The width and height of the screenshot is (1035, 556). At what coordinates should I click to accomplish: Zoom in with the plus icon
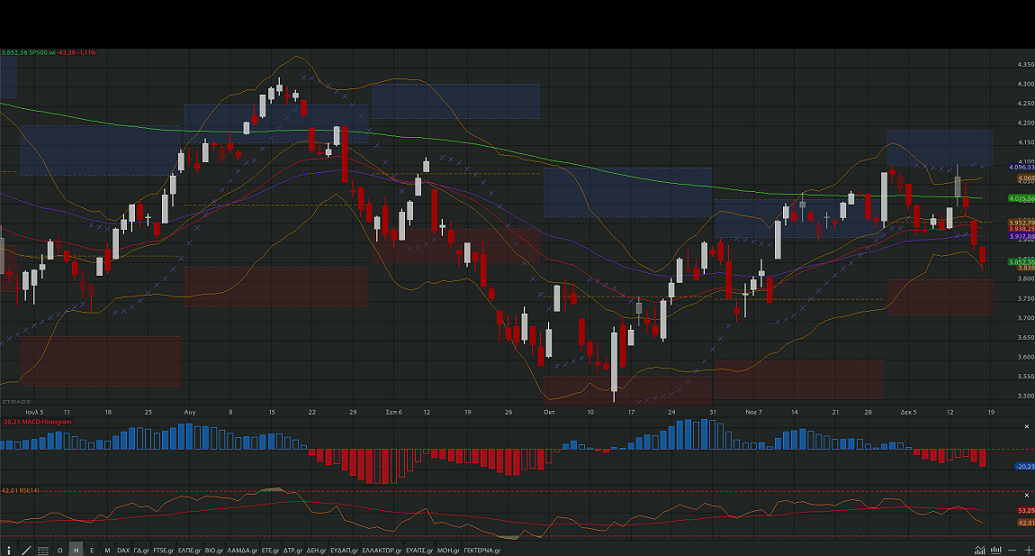tap(1027, 550)
